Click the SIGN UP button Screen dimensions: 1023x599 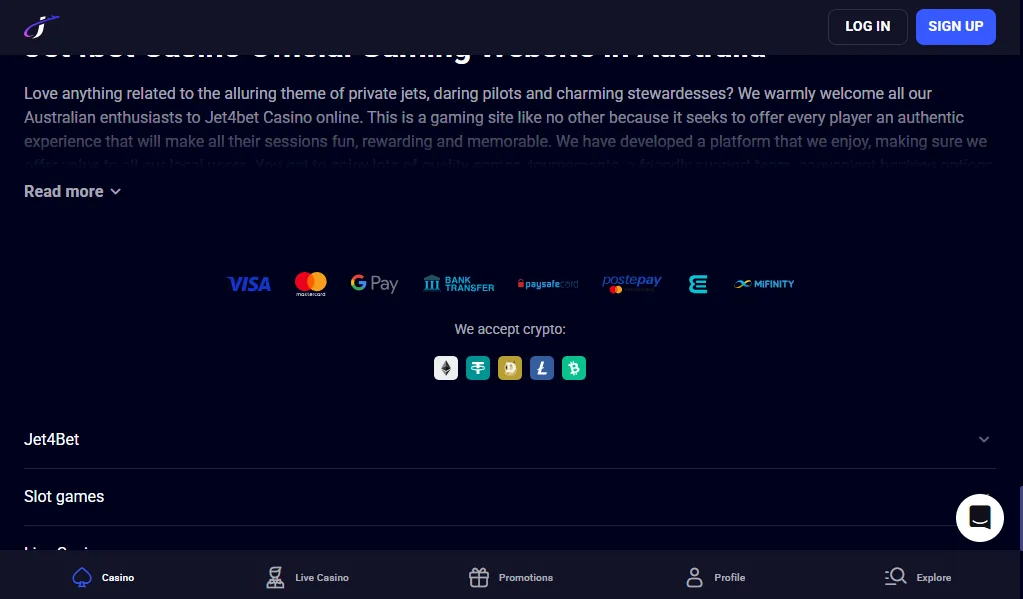(x=955, y=27)
